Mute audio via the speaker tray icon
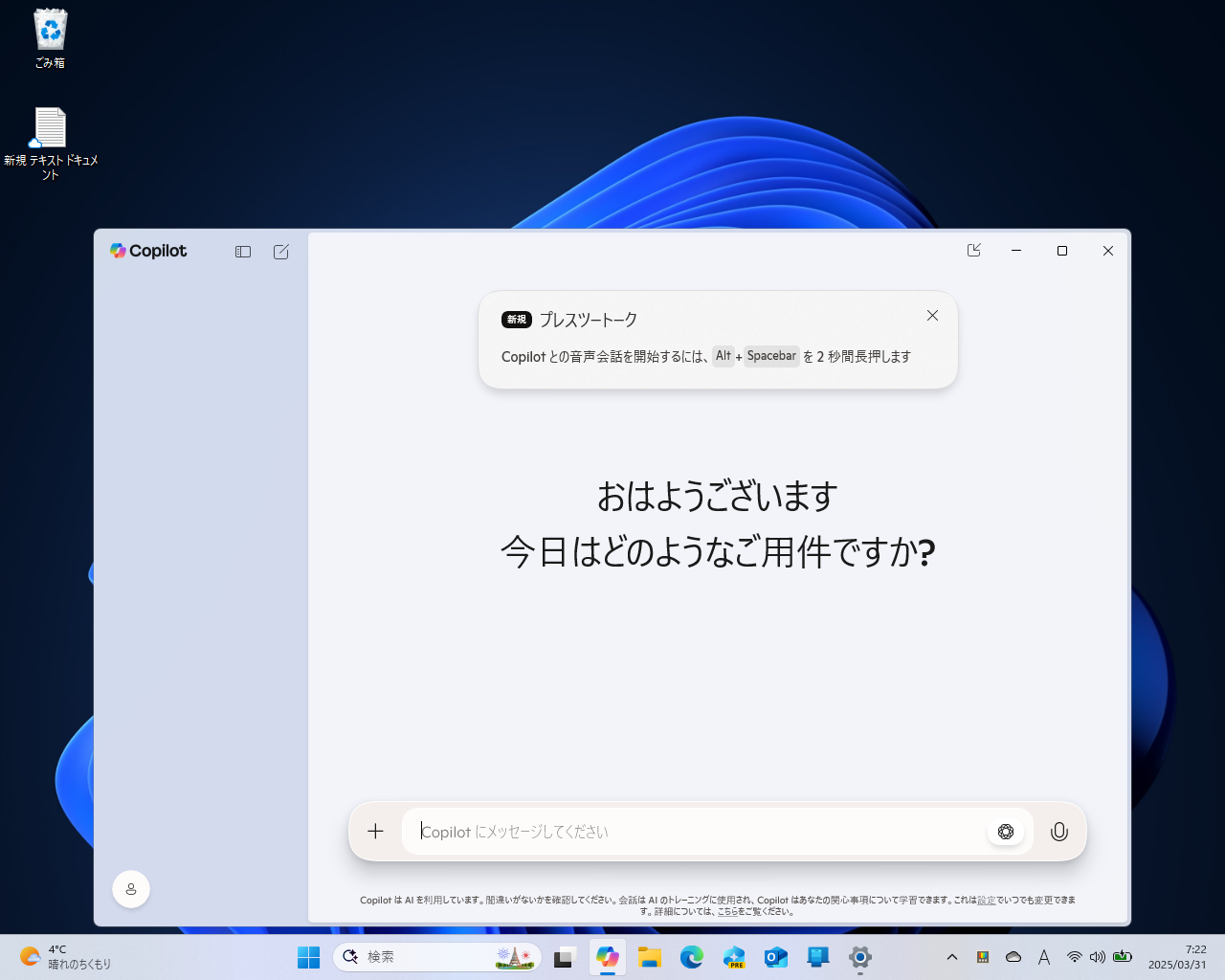1225x980 pixels. 1098,956
